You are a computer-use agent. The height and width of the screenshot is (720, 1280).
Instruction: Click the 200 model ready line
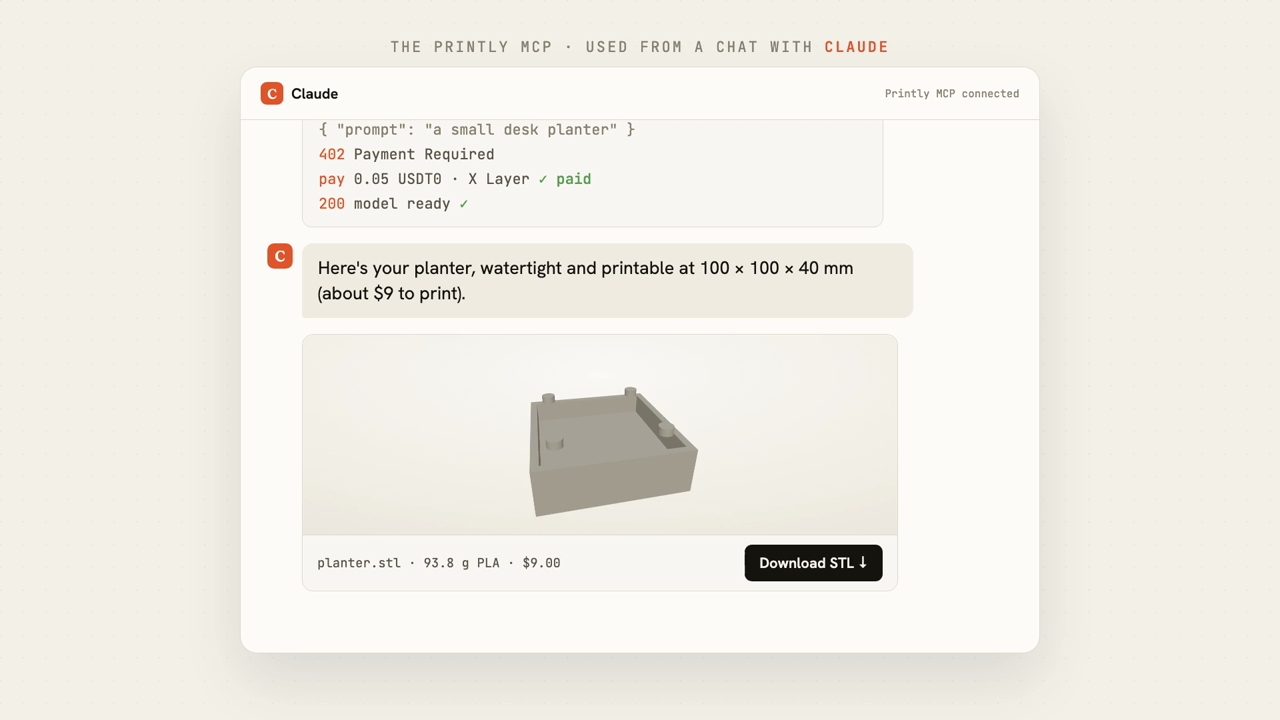click(393, 204)
